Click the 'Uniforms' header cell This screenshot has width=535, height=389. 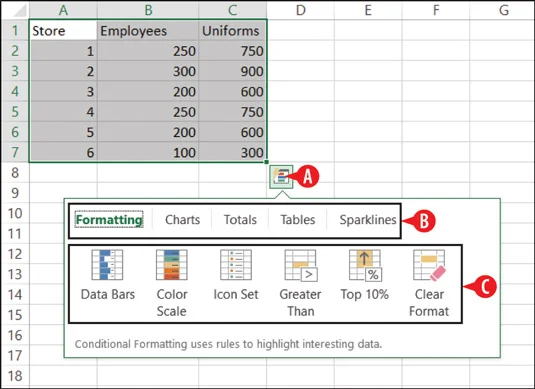coord(233,30)
